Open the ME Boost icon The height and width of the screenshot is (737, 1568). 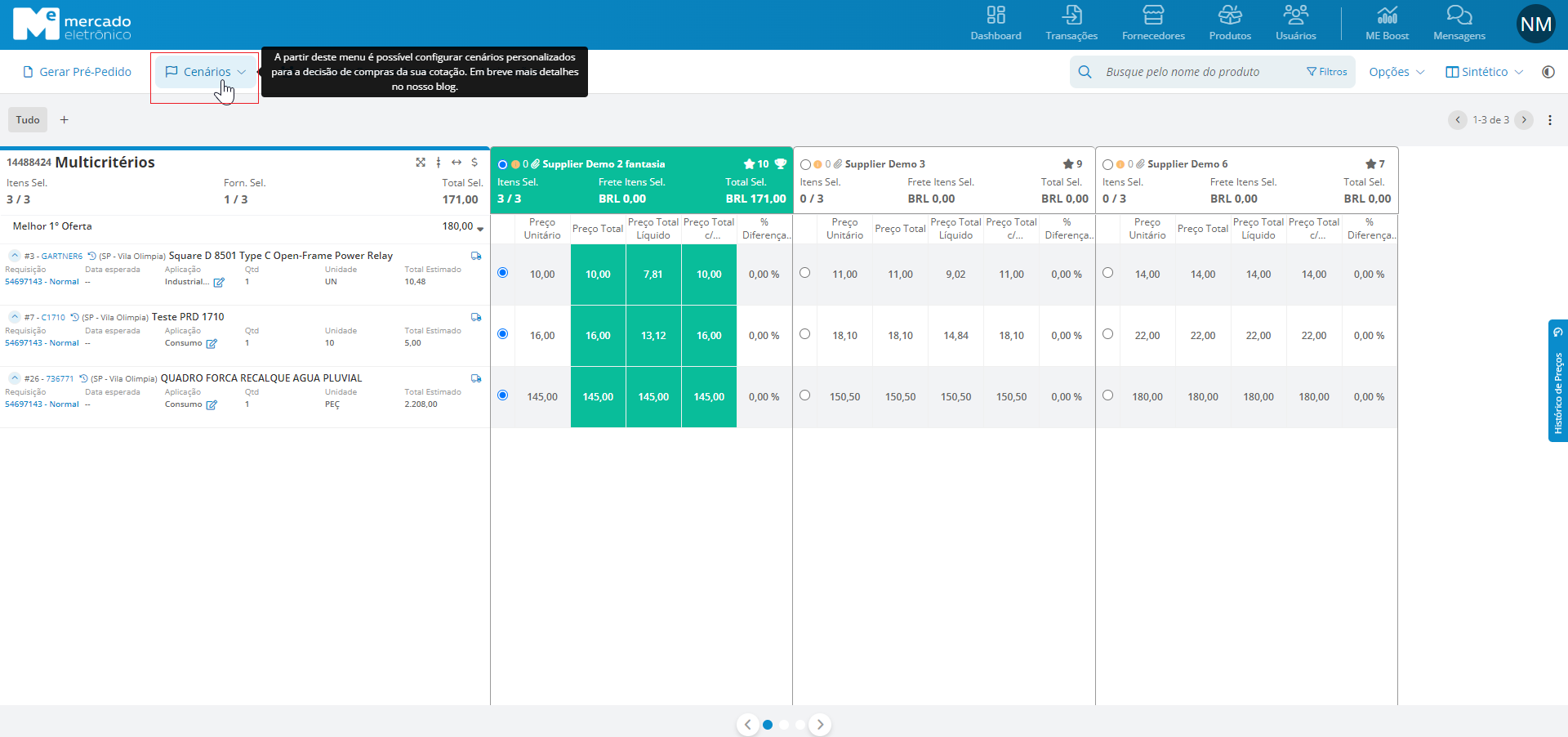1387,16
